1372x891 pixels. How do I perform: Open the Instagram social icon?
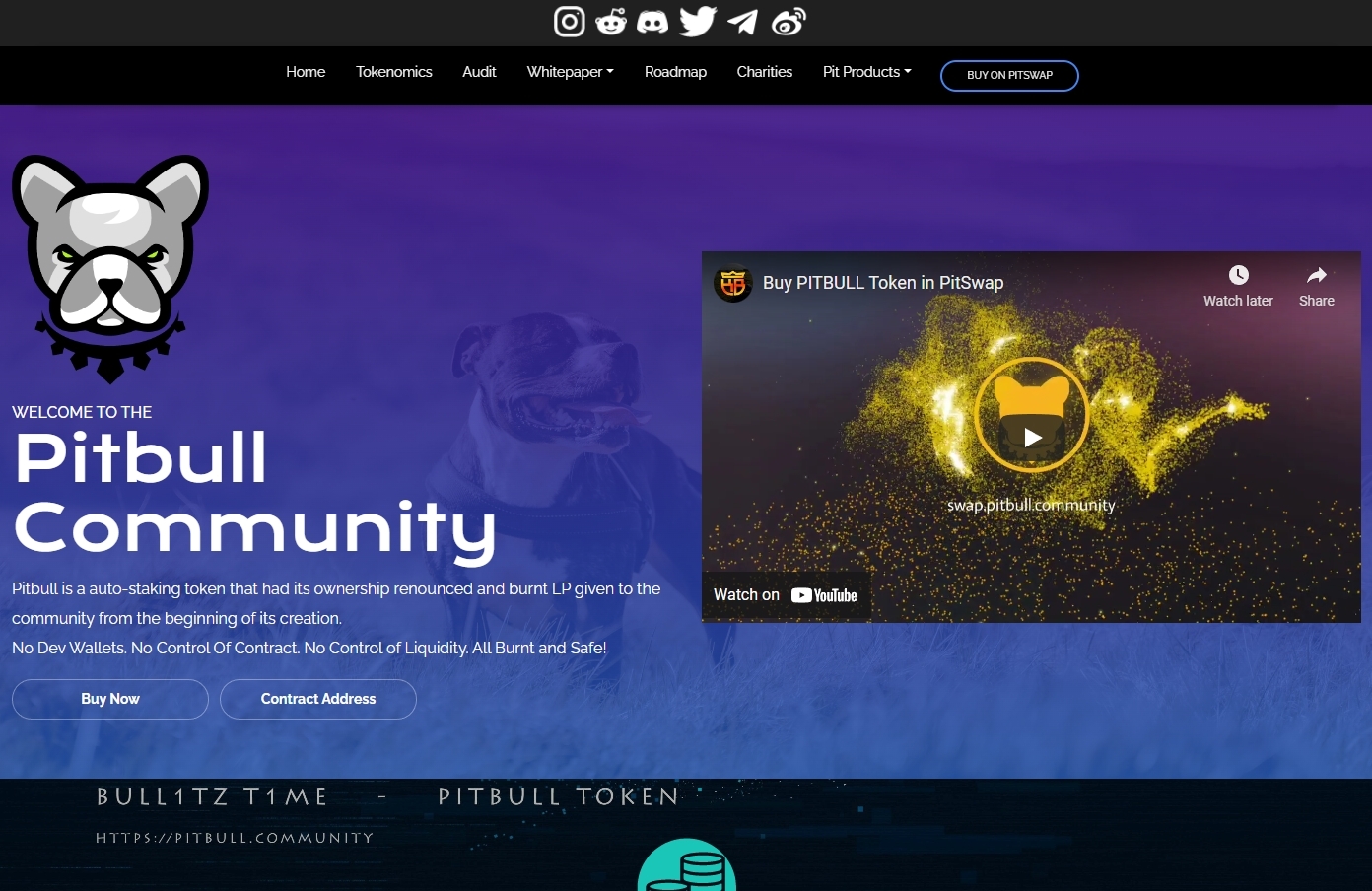click(x=569, y=22)
